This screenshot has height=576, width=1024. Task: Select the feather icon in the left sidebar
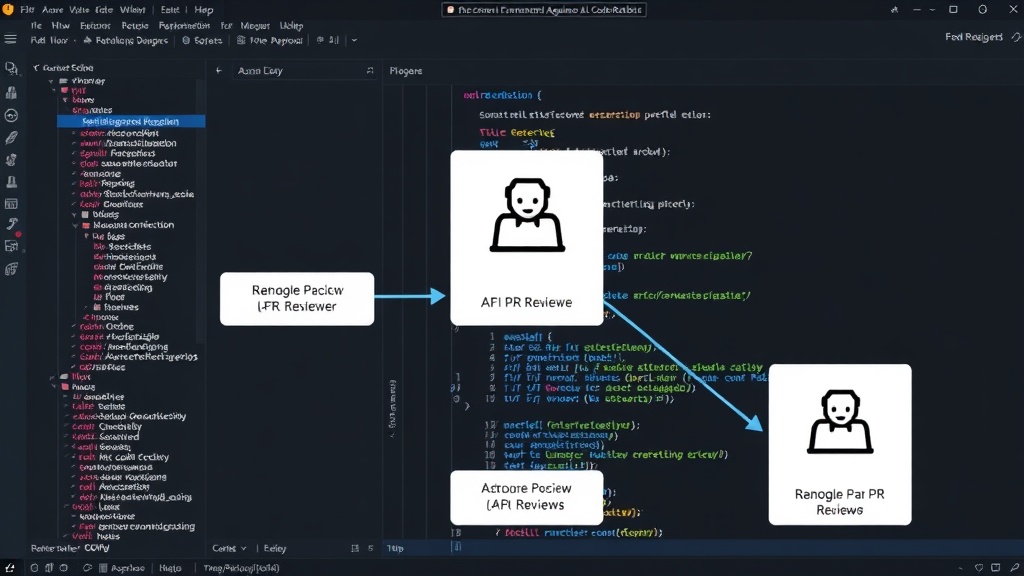11,138
